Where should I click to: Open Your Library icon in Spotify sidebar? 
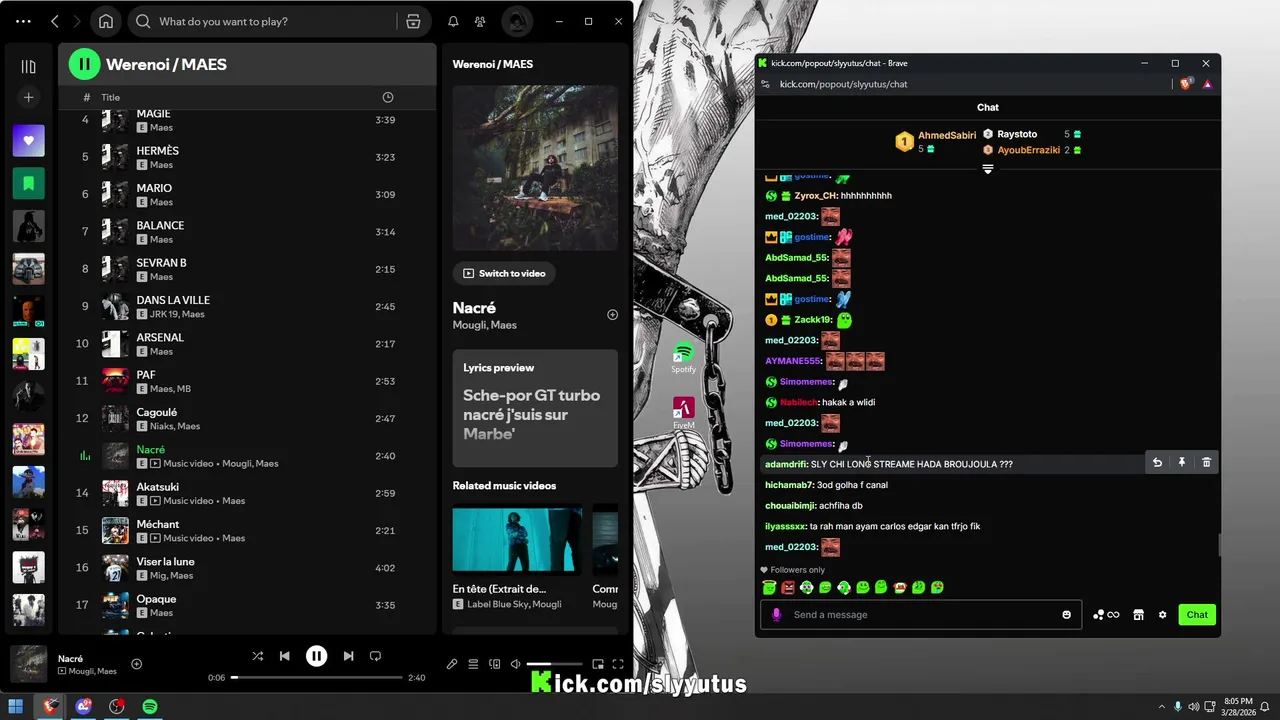28,67
